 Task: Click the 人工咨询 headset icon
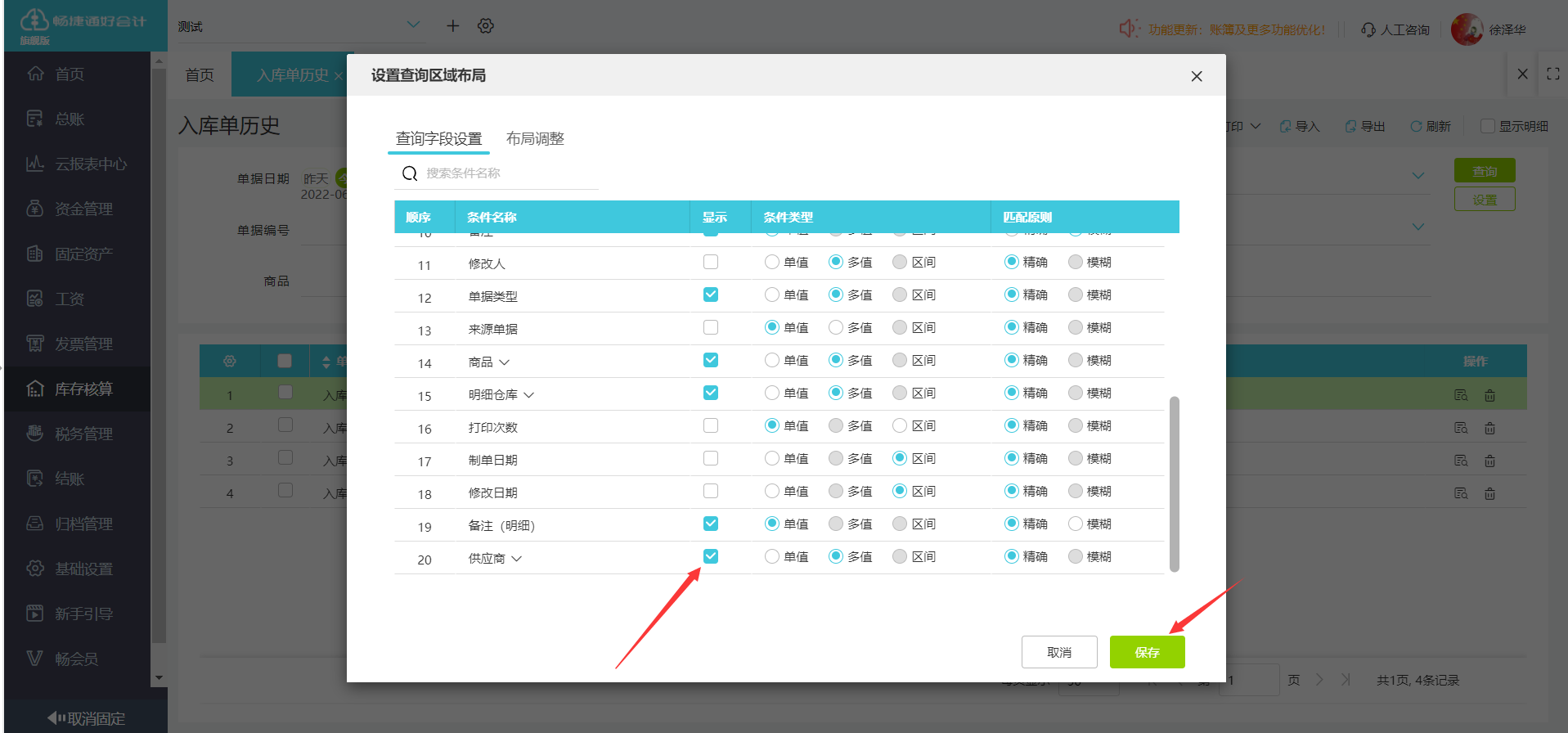pos(1368,29)
